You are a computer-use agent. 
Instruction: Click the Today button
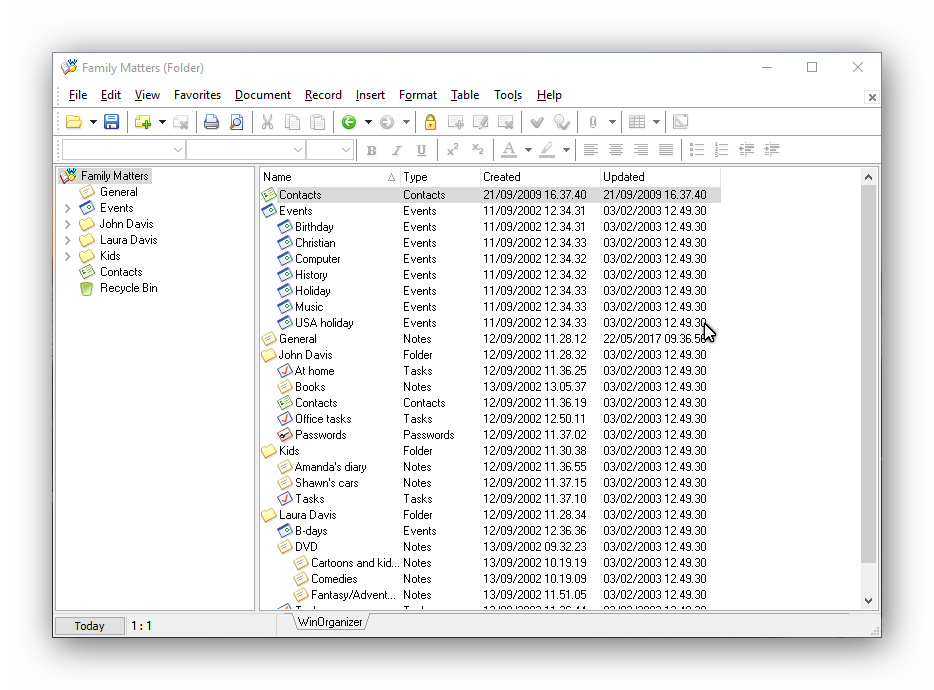[x=89, y=626]
